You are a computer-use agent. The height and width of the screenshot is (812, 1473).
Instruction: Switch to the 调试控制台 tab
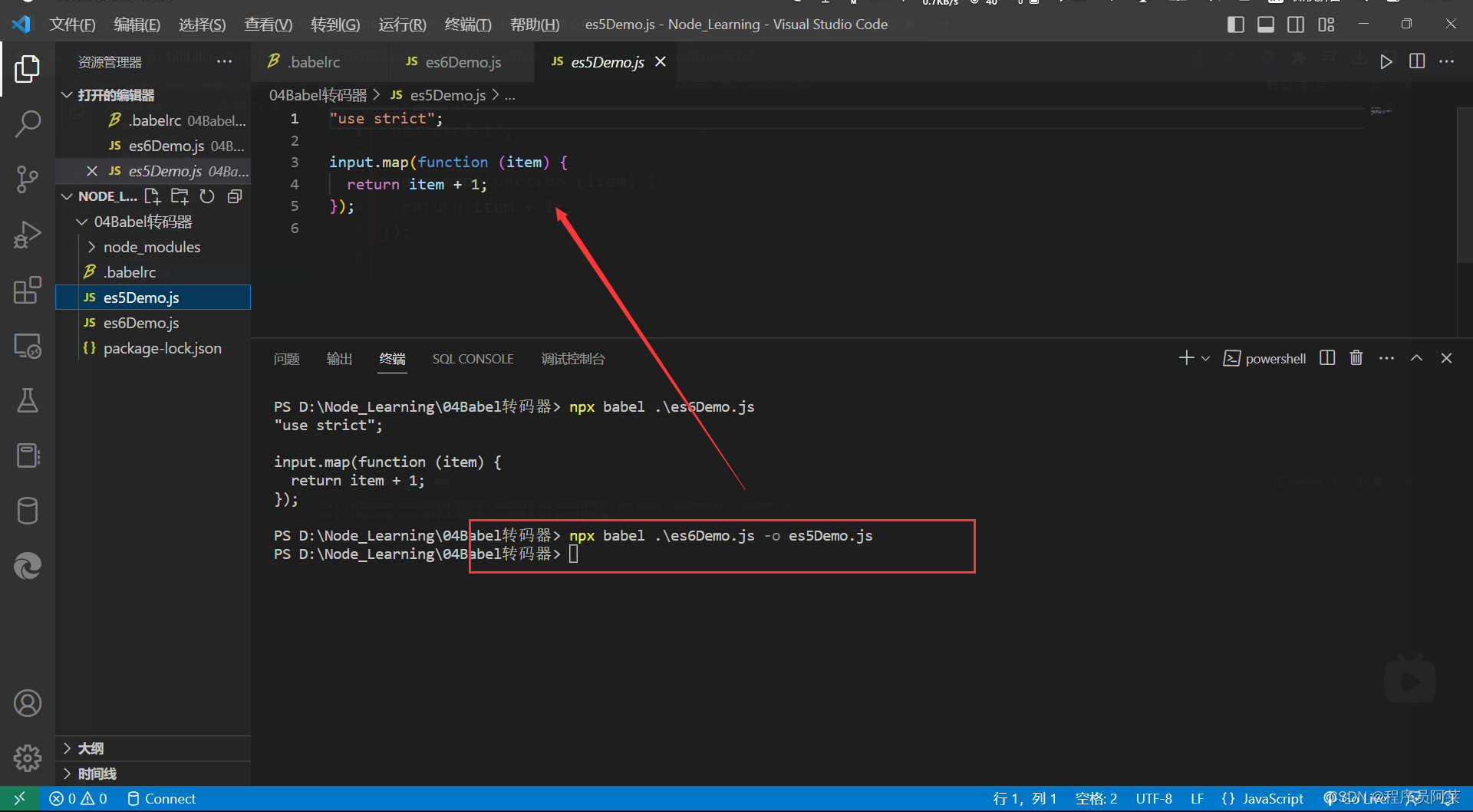pos(573,359)
